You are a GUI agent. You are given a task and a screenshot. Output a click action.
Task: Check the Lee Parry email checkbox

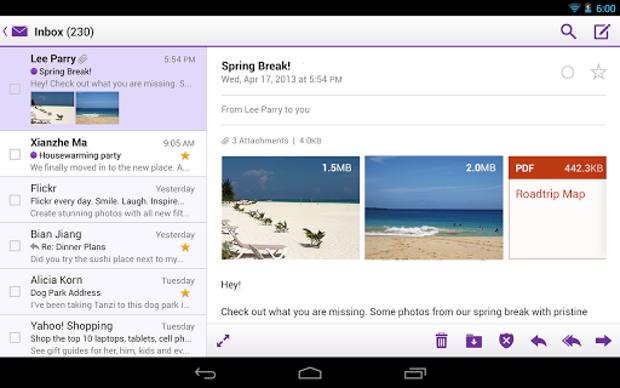15,89
